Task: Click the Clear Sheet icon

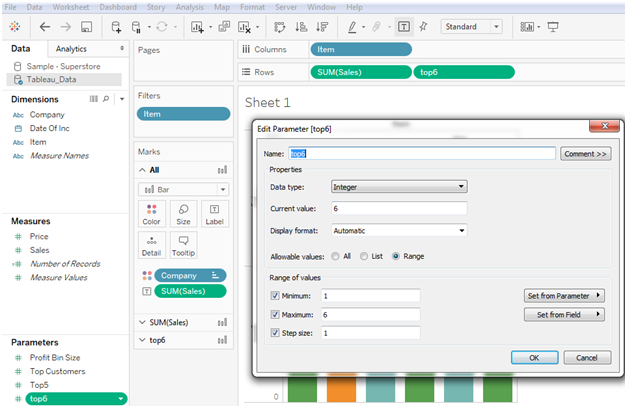Action: 244,27
